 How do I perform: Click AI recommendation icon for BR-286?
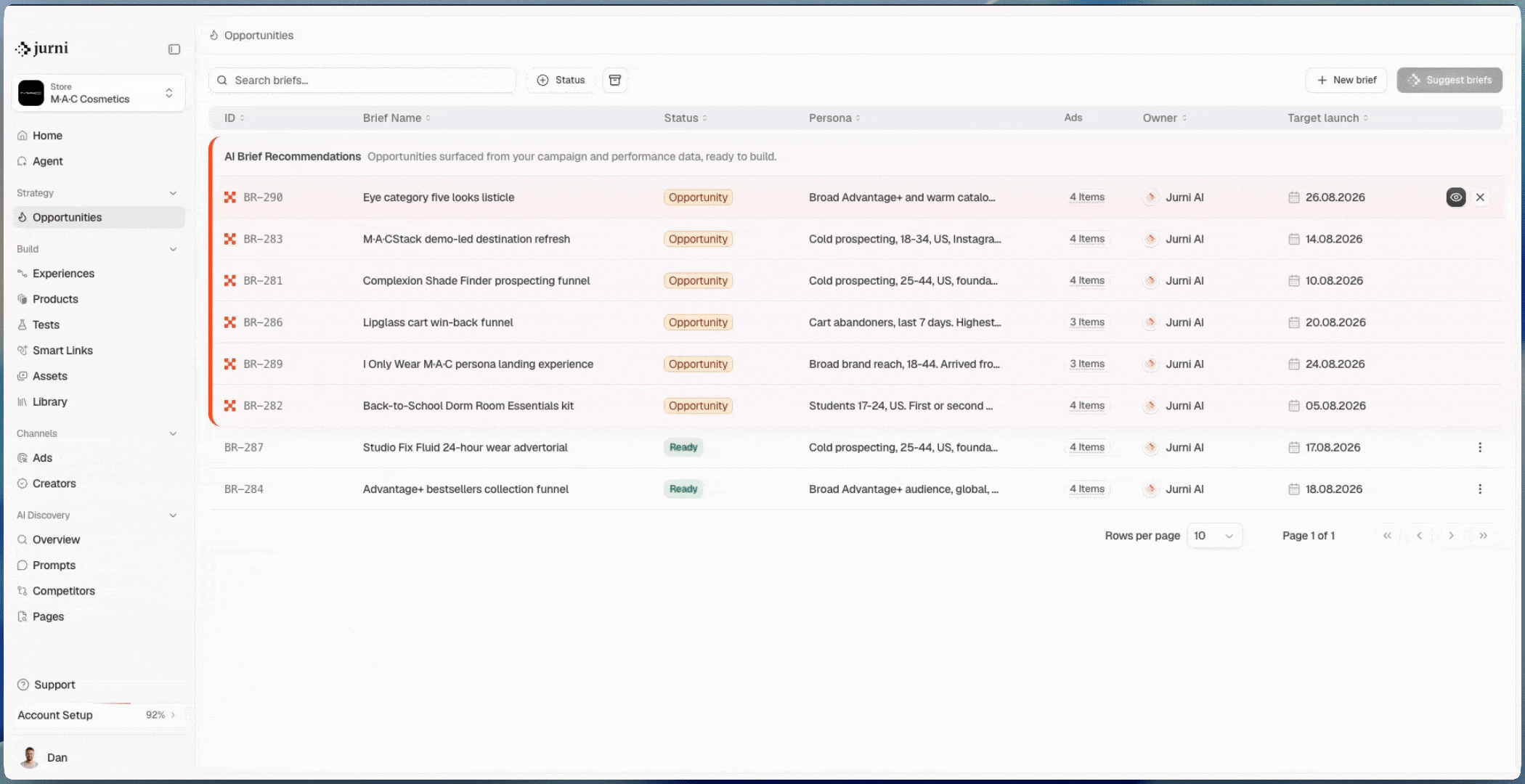230,322
